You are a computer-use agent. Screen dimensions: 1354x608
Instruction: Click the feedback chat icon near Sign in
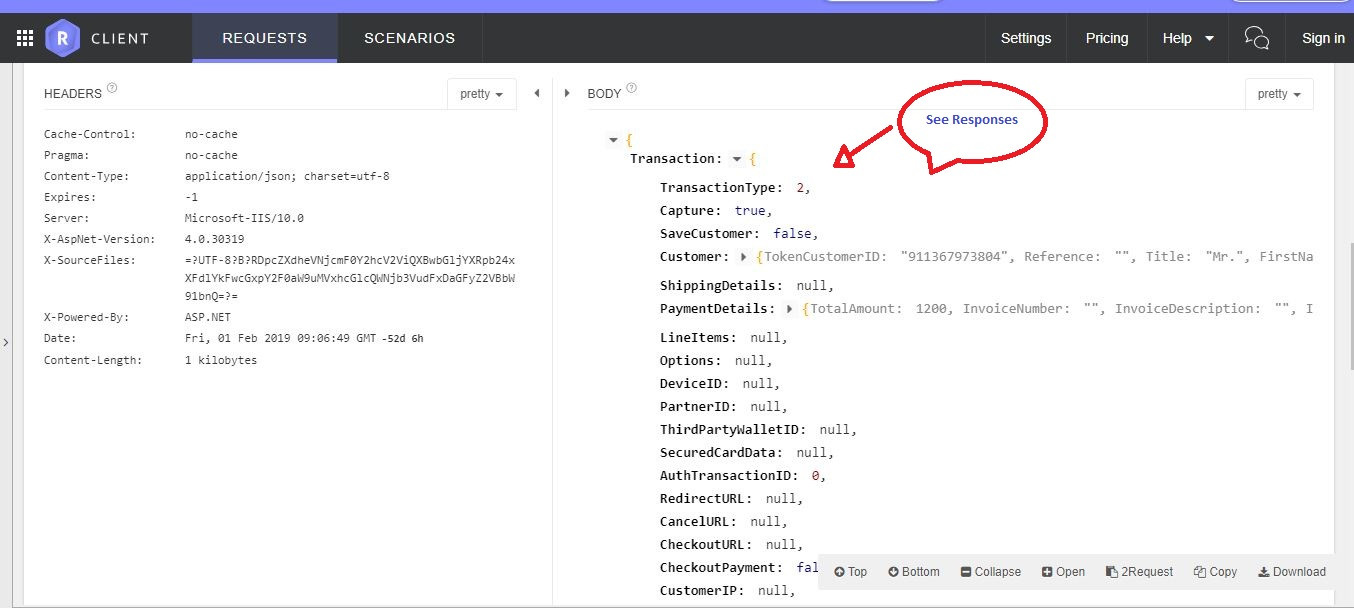[1256, 37]
